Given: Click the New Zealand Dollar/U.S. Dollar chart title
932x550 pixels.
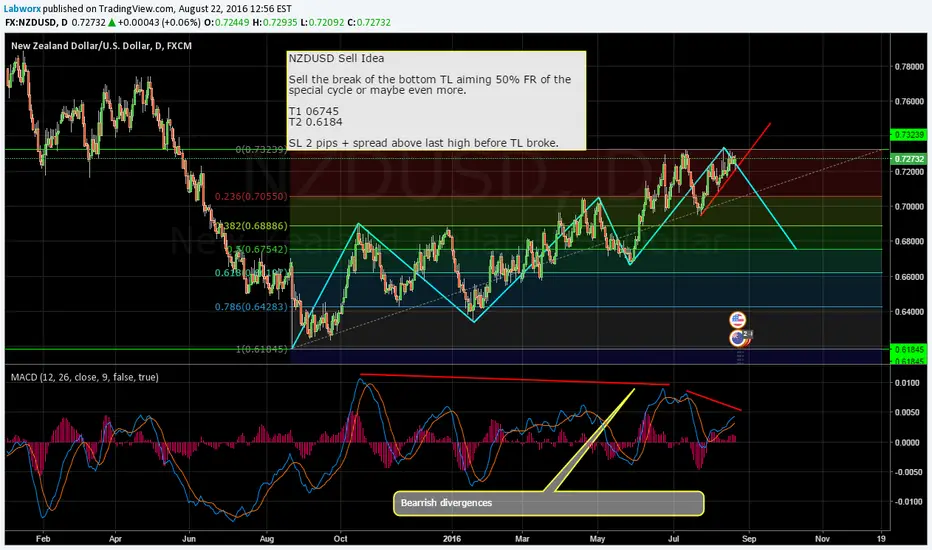Looking at the screenshot, I should (101, 46).
